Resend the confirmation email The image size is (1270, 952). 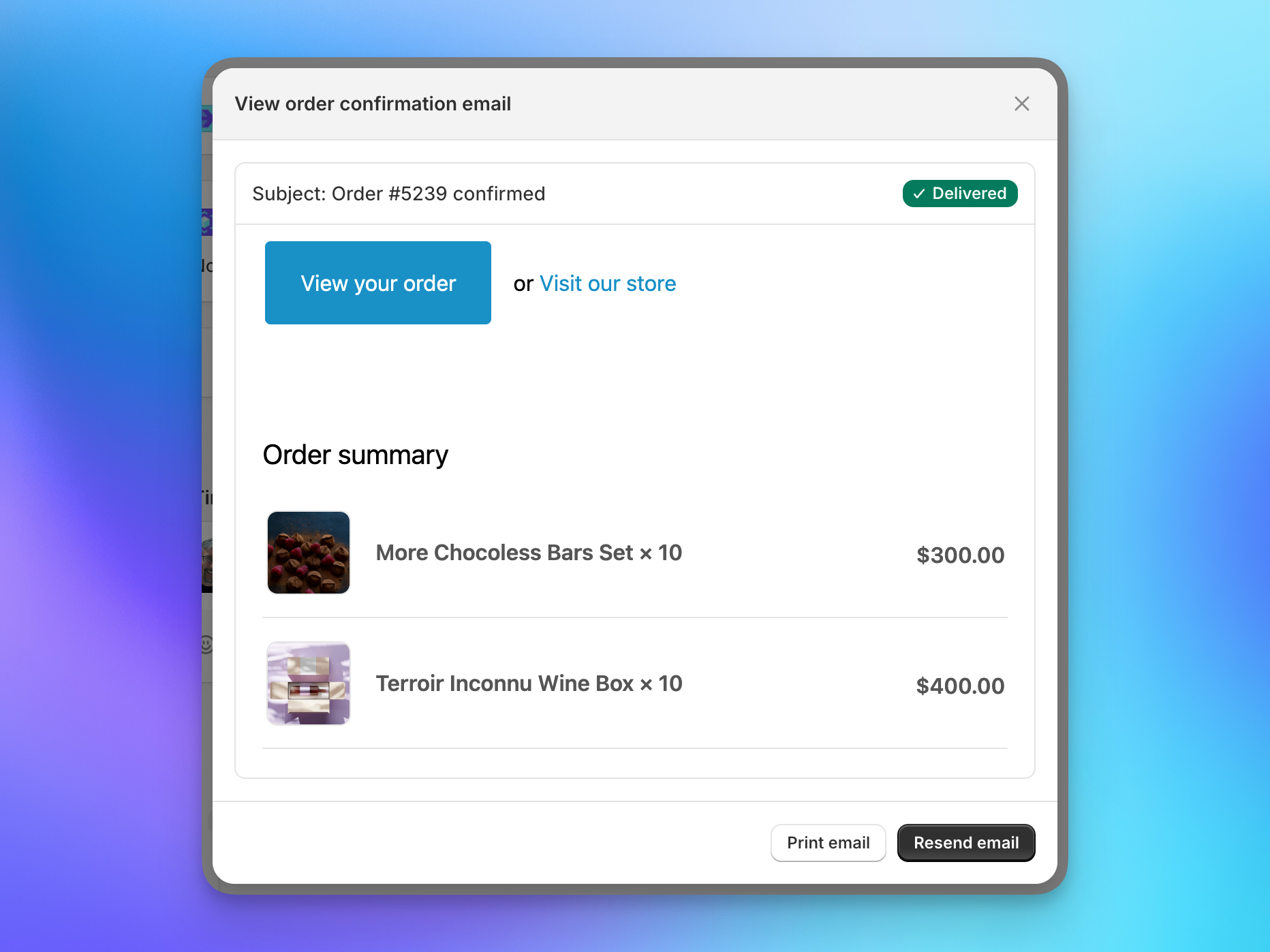point(965,842)
